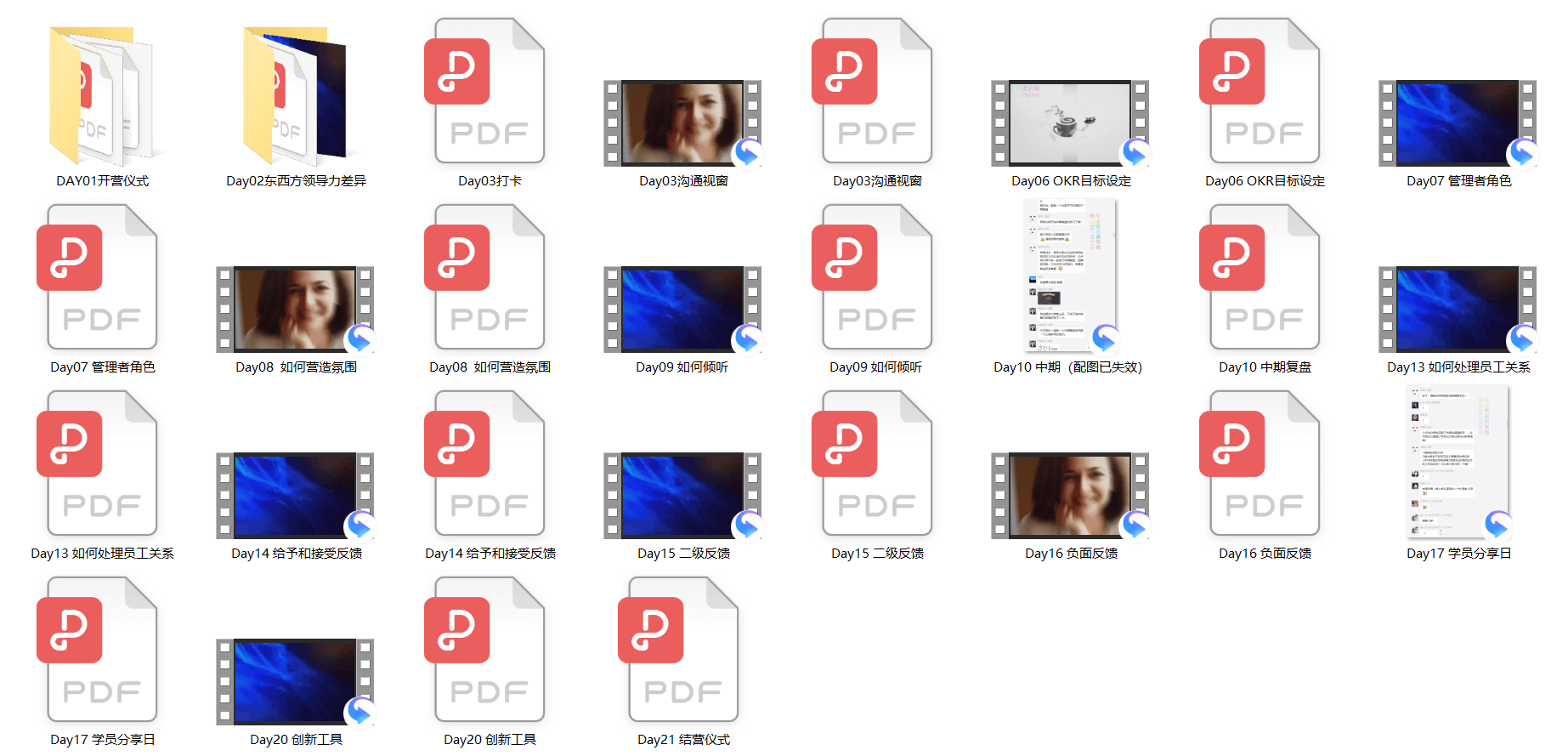The image size is (1568, 756).
Task: Open the Day06 OKR目标设定 video file
Action: pos(1071,123)
